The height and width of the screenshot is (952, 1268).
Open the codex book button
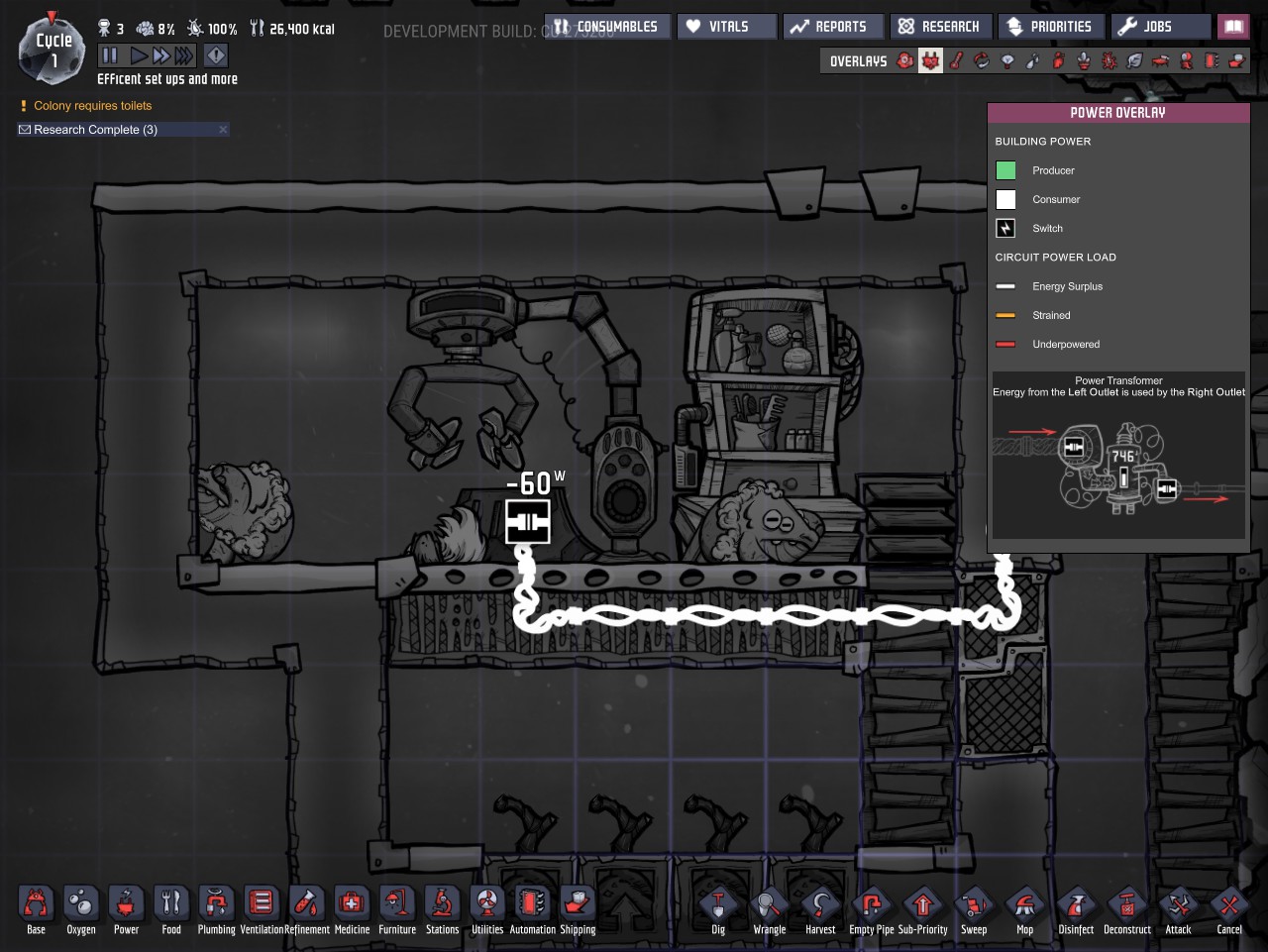pyautogui.click(x=1233, y=27)
